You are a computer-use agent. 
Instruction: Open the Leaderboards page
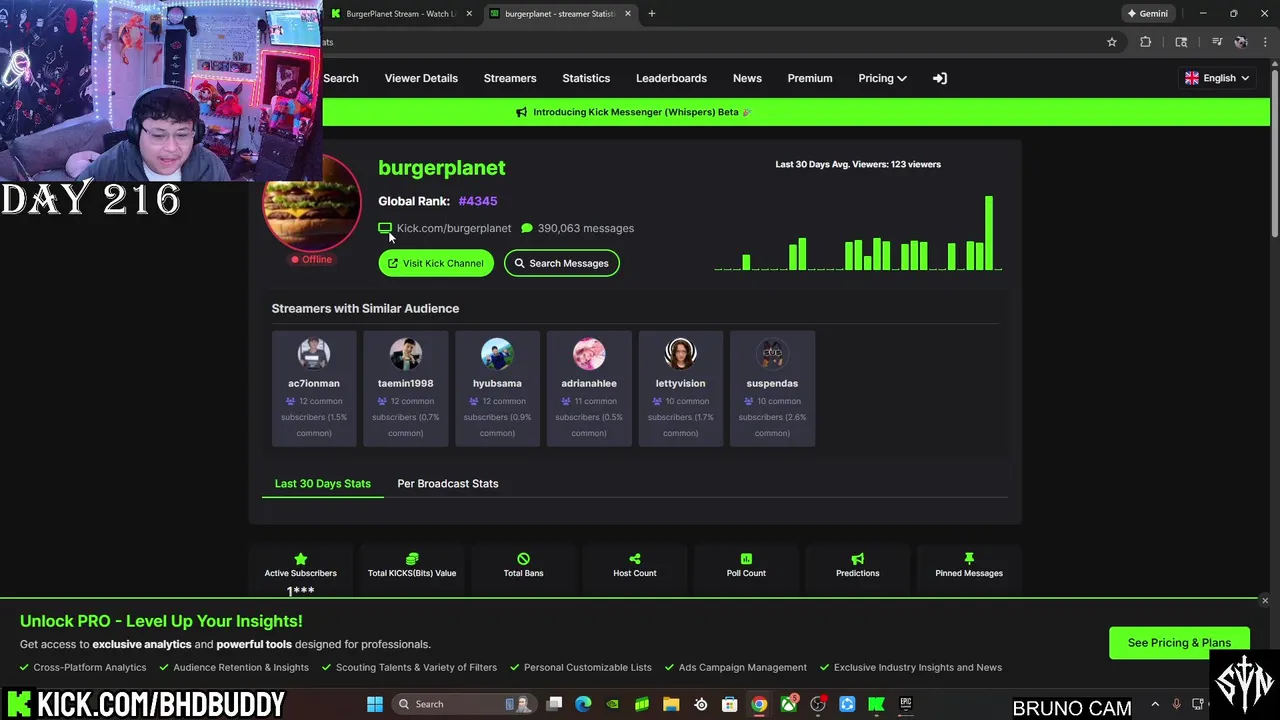671,78
